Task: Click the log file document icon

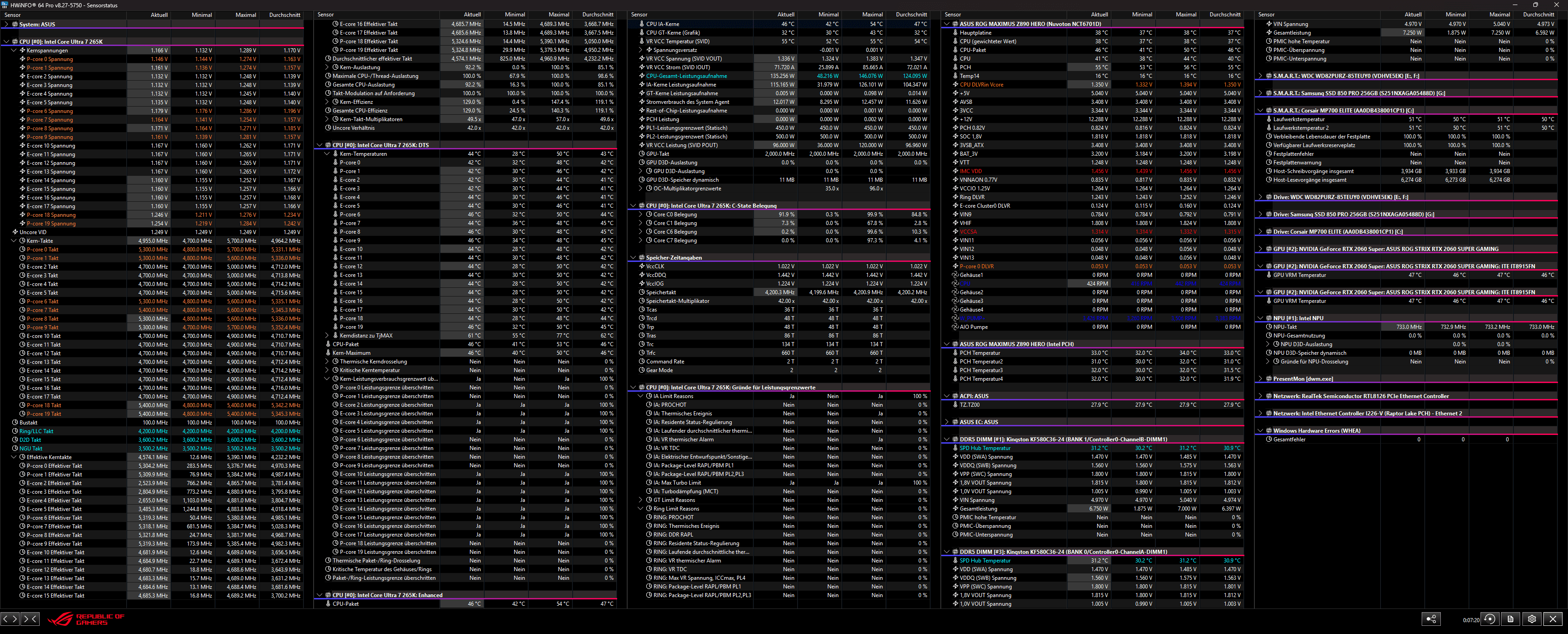Action: 1511,619
